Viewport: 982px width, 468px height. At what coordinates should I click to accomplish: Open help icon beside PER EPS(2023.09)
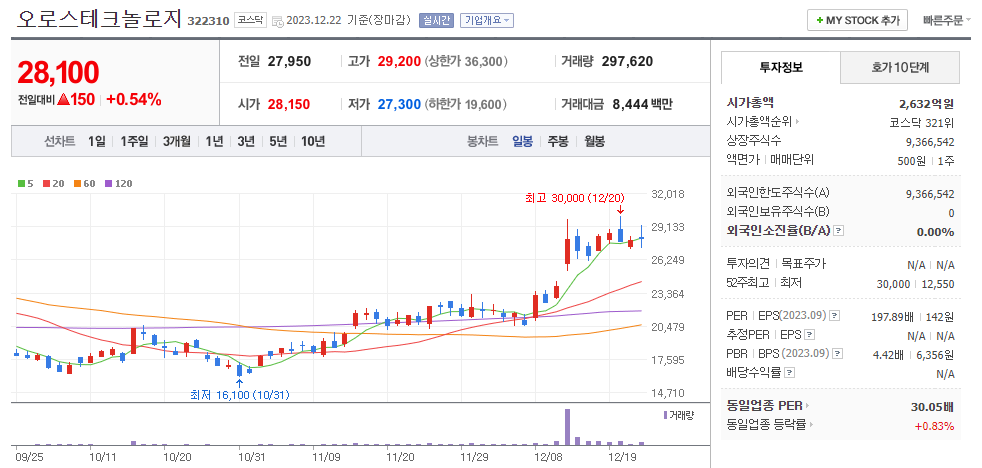click(x=835, y=315)
